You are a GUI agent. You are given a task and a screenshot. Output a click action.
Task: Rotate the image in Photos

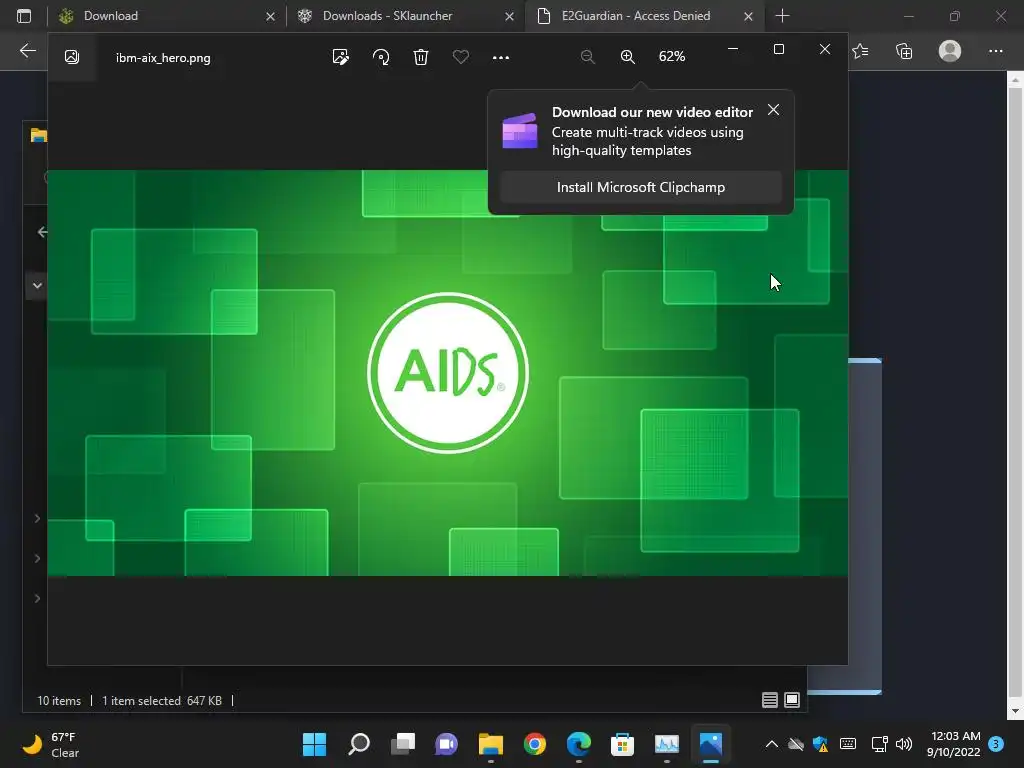point(381,57)
